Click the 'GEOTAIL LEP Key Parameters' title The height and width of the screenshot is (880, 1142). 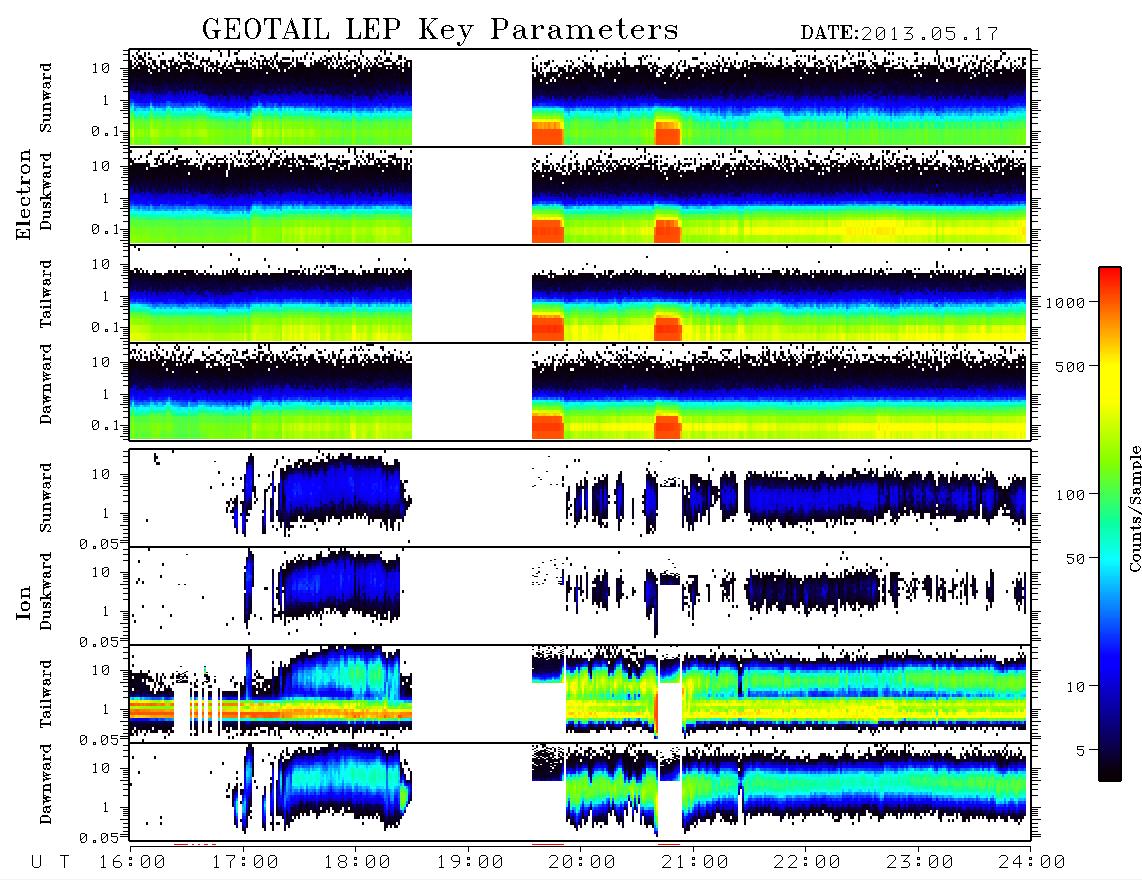[x=440, y=30]
